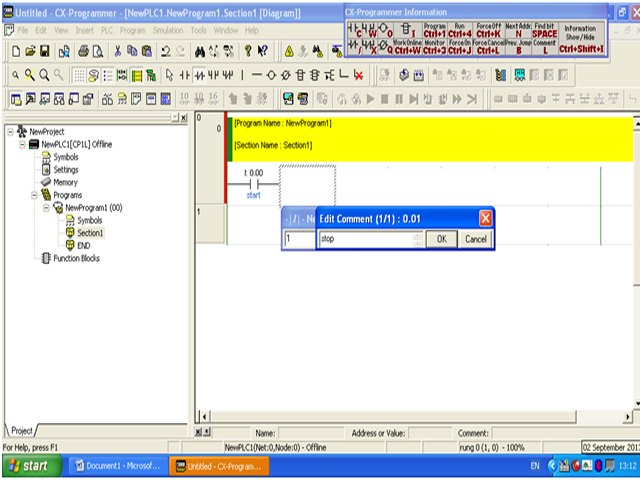Toggle the yellow rung annotations icon

pos(137,76)
